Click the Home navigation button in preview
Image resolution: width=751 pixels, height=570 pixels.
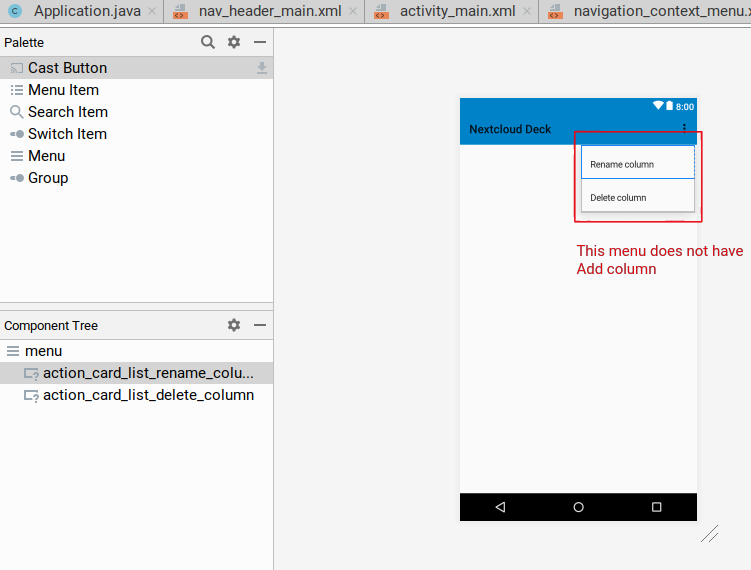click(579, 507)
